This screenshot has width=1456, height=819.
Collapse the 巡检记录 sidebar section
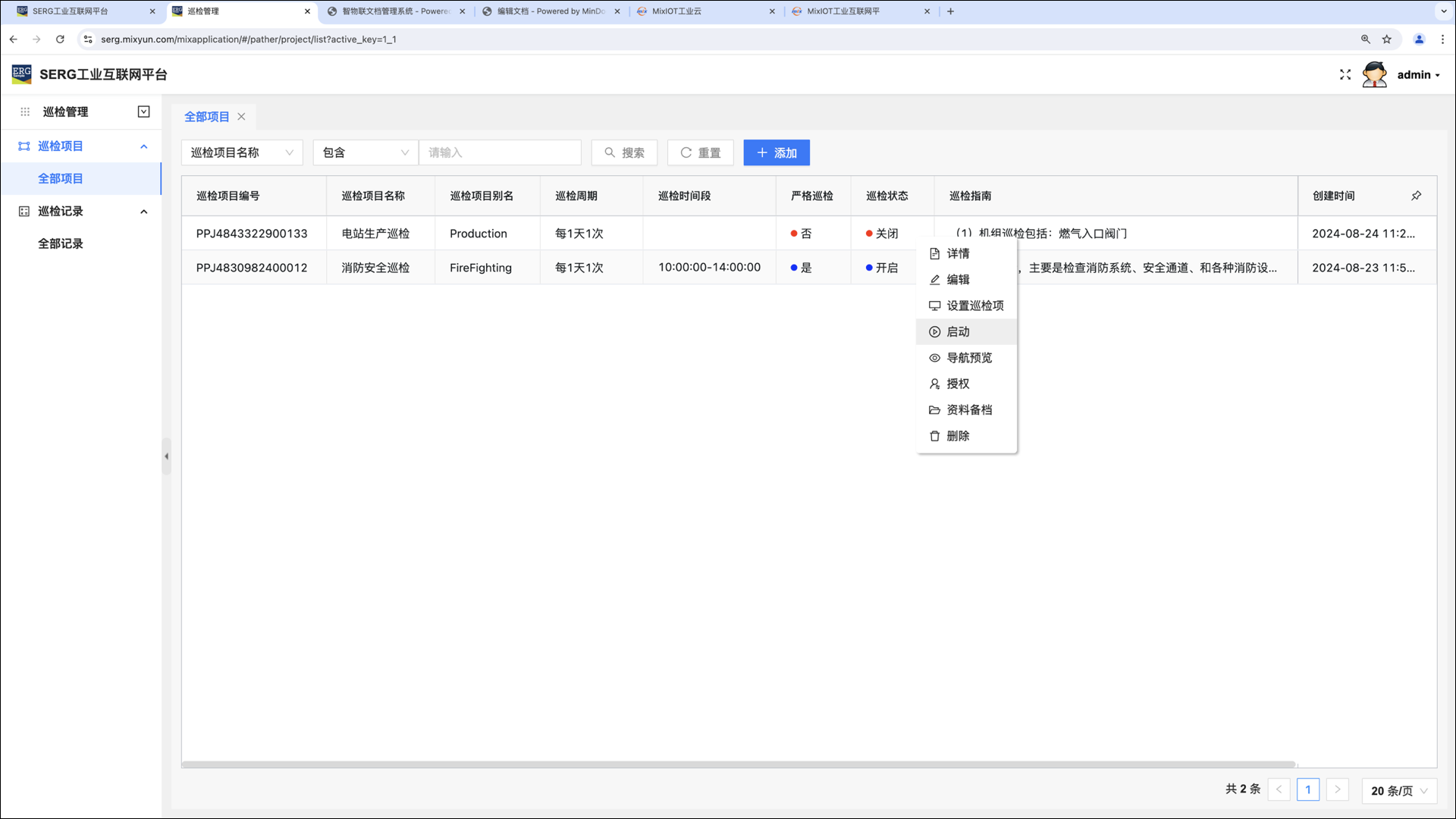[x=143, y=212]
